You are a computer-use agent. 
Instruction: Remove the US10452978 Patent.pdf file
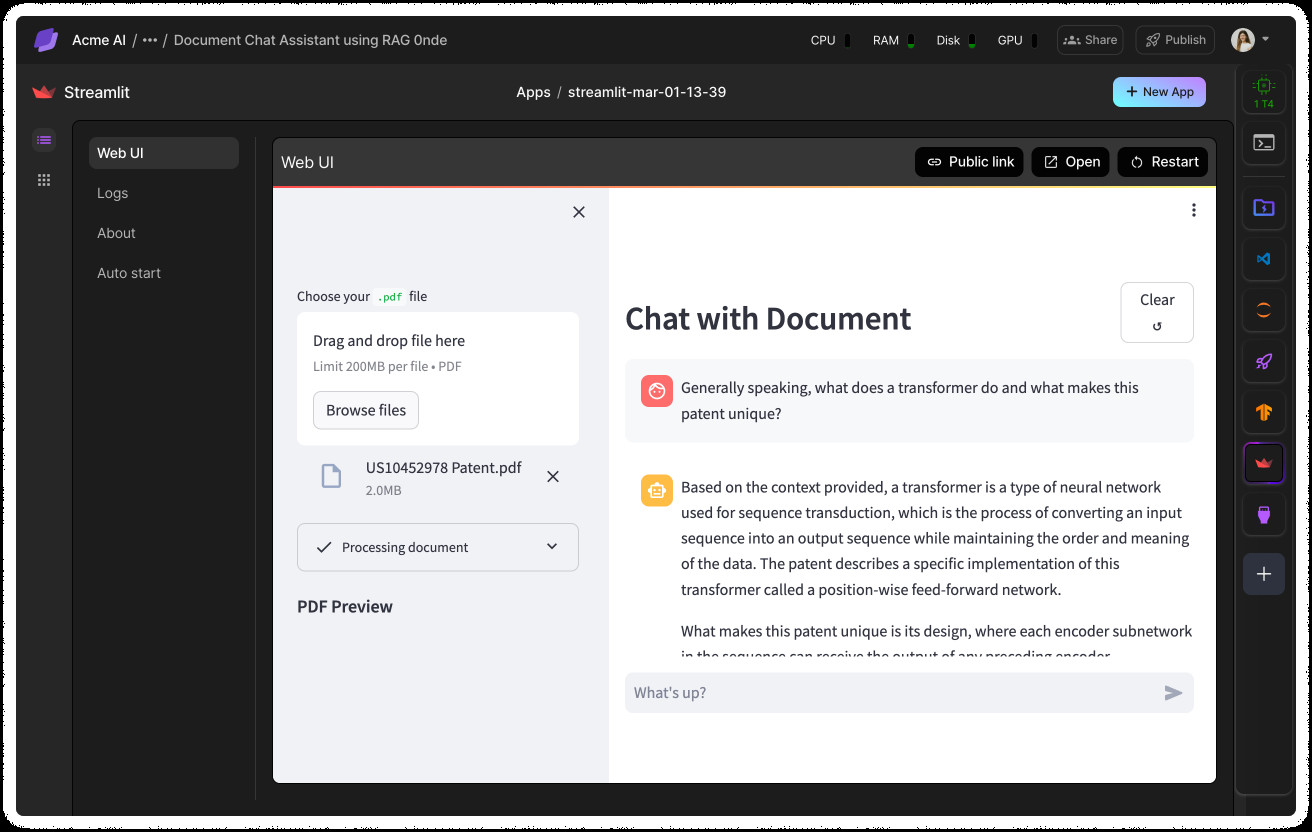pyautogui.click(x=553, y=477)
